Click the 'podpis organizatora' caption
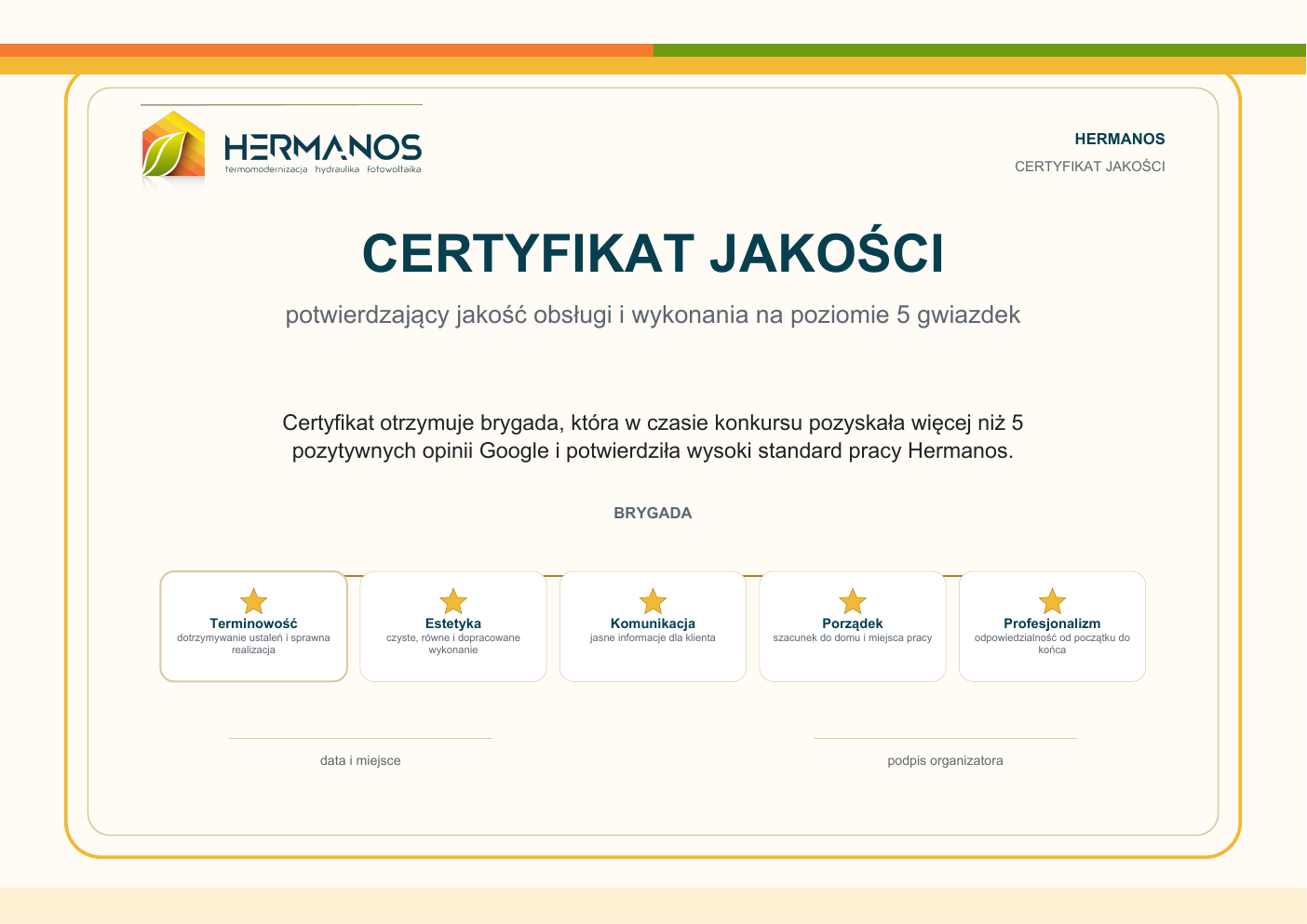Screen dimensions: 1307x924 (x=945, y=760)
